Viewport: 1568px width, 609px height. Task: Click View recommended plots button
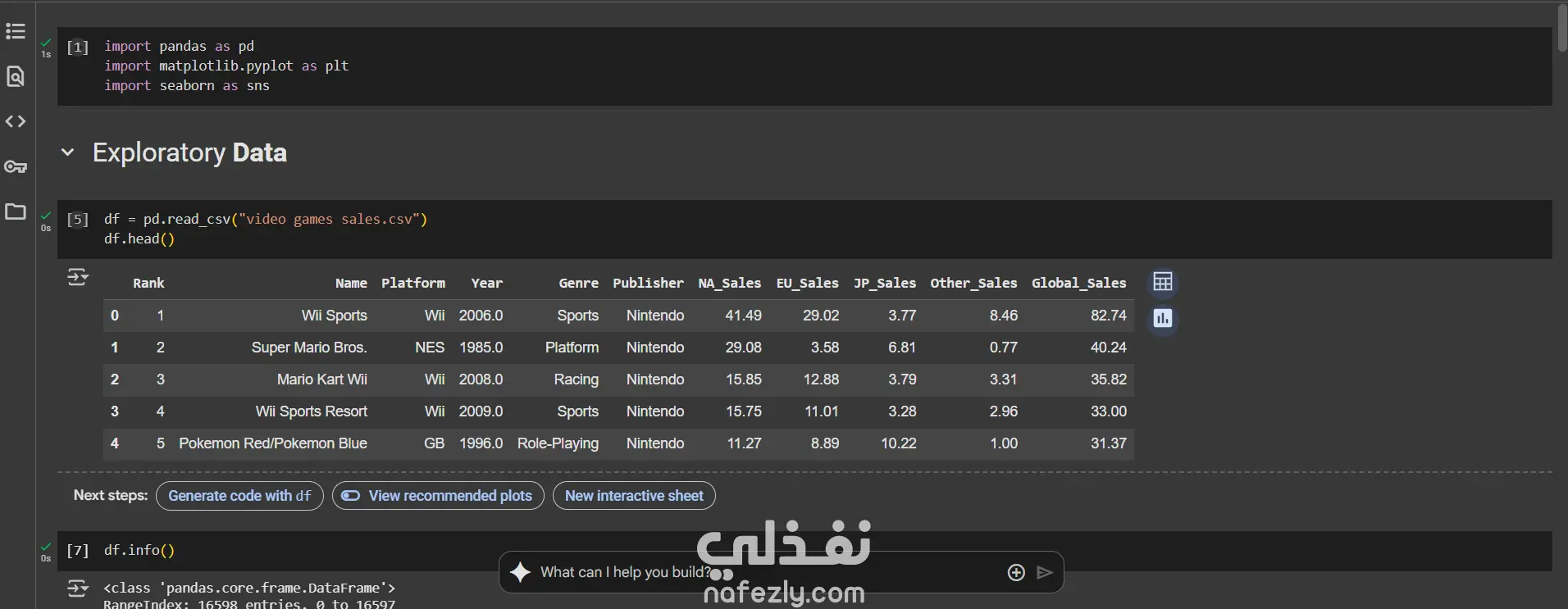pos(438,496)
